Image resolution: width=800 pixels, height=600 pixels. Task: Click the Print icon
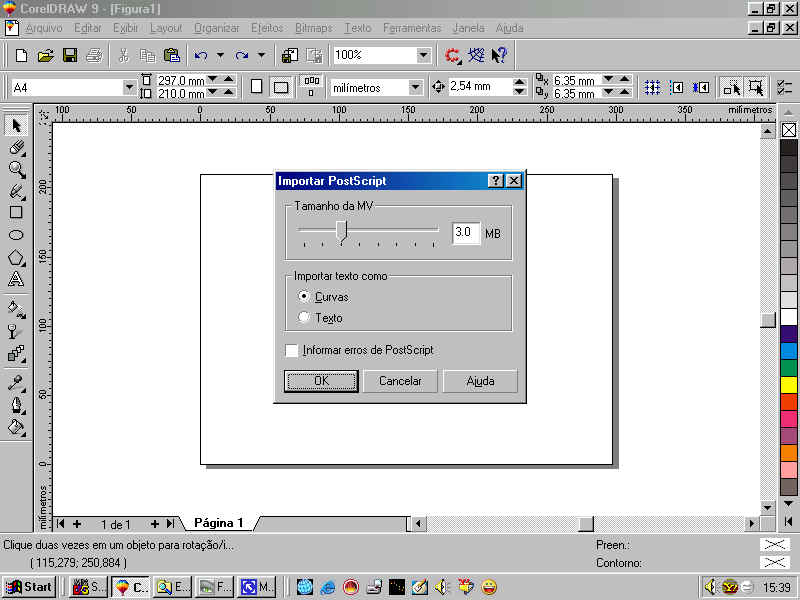click(x=94, y=55)
